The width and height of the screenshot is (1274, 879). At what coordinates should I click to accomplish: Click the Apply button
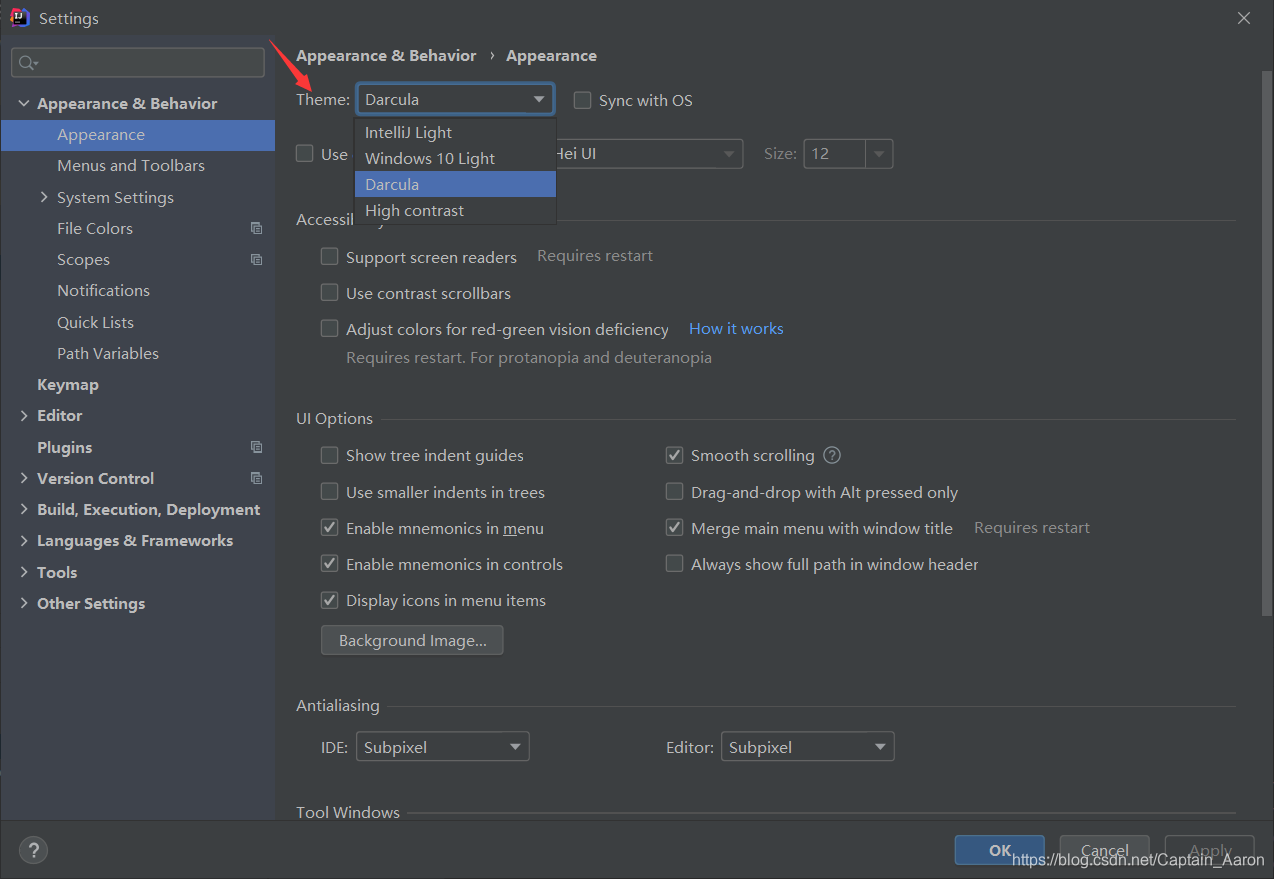pos(1209,850)
